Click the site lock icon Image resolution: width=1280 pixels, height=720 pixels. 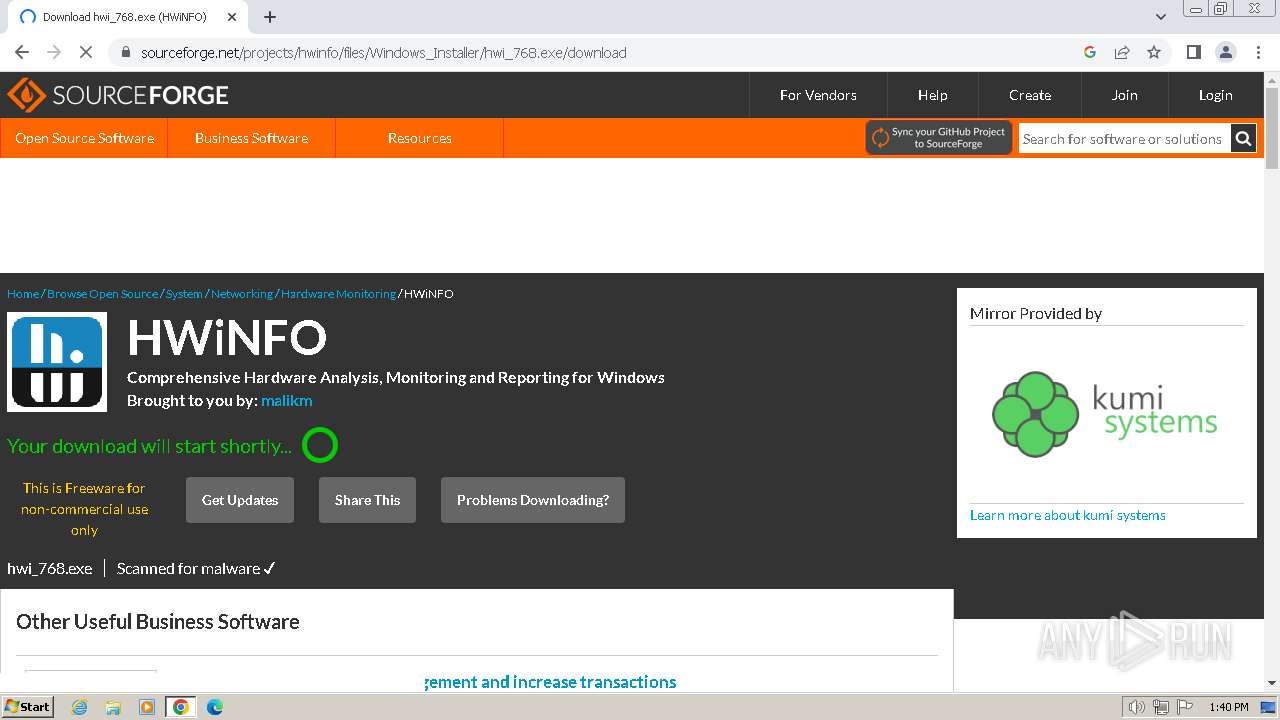tap(125, 53)
